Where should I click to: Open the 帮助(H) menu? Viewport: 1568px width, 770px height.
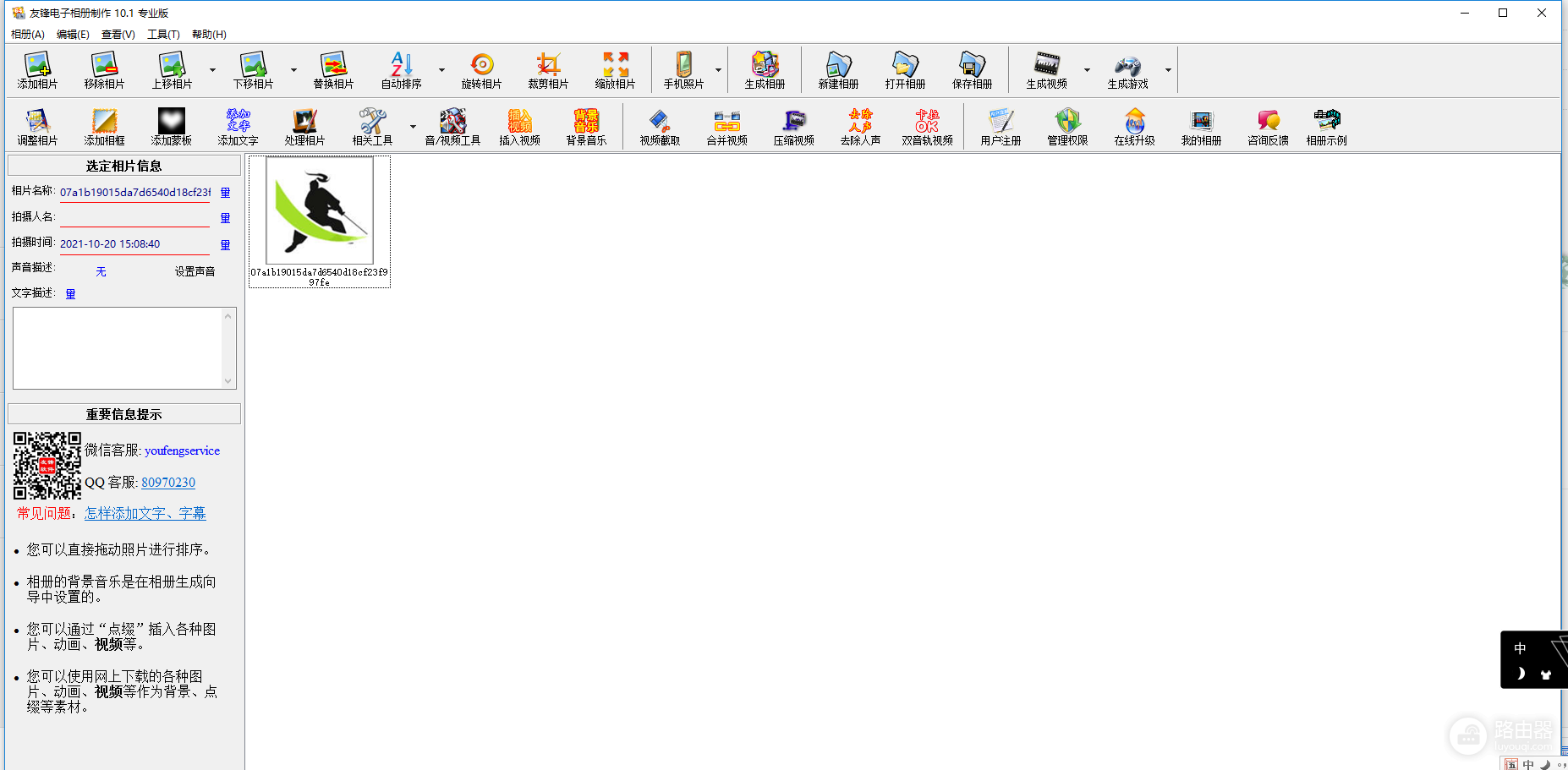coord(209,35)
